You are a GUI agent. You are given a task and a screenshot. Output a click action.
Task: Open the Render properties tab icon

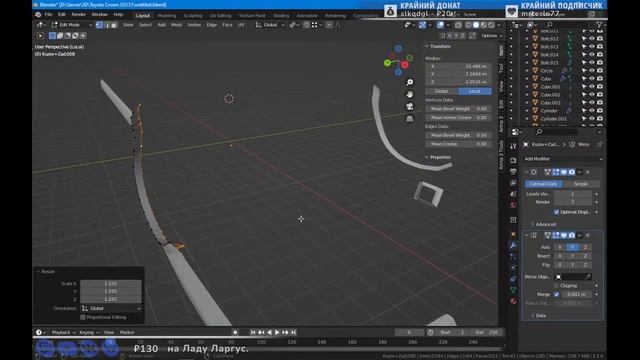[x=513, y=160]
